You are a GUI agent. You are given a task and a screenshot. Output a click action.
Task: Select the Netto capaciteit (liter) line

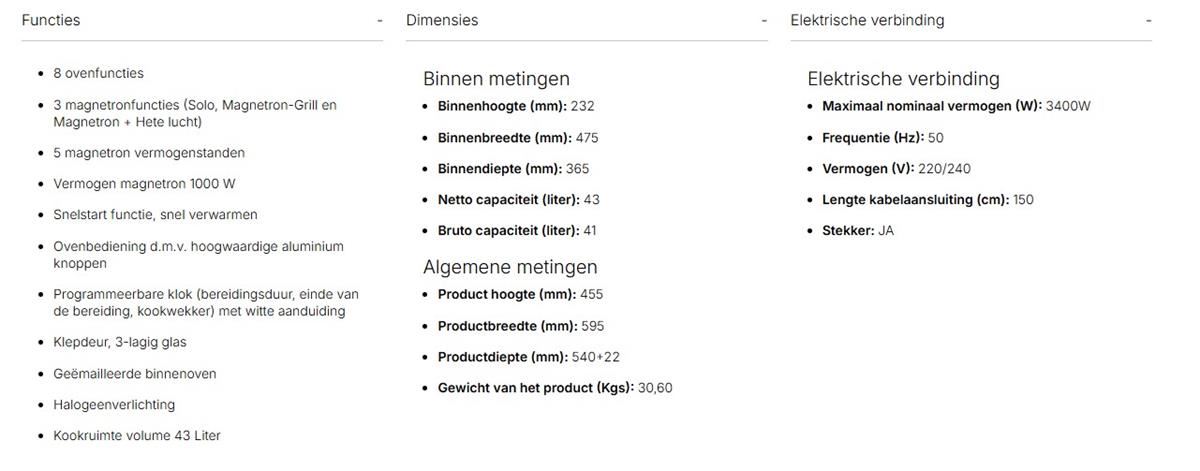[519, 200]
